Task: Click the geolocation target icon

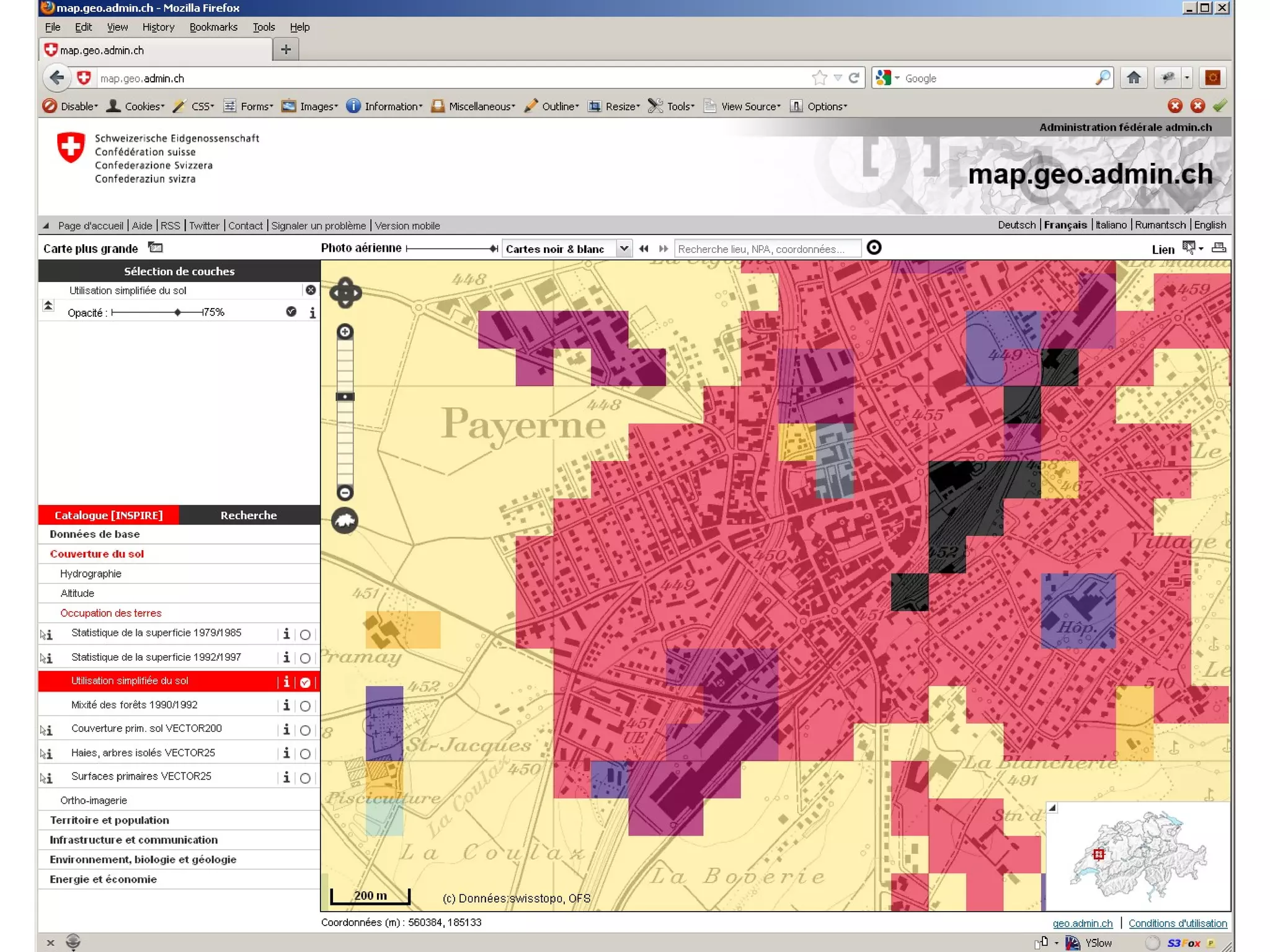Action: click(874, 248)
